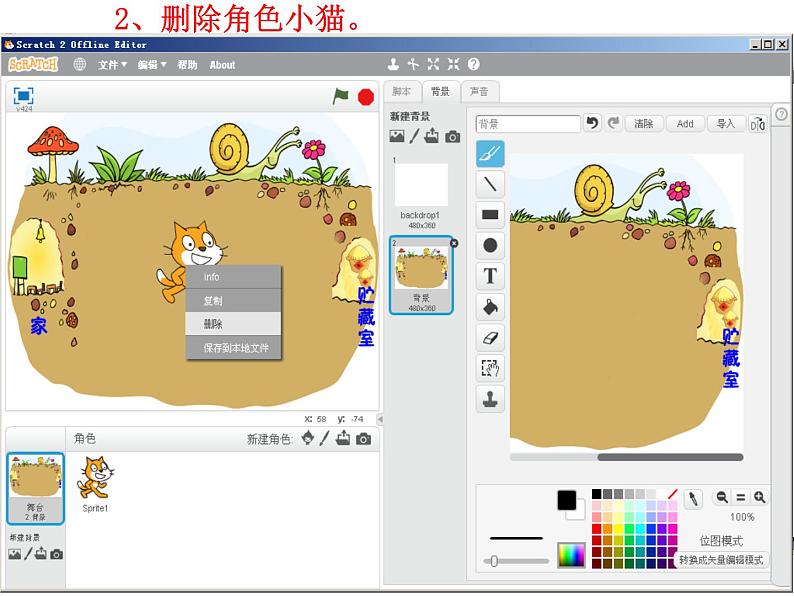
Task: Click the Add button
Action: (685, 124)
